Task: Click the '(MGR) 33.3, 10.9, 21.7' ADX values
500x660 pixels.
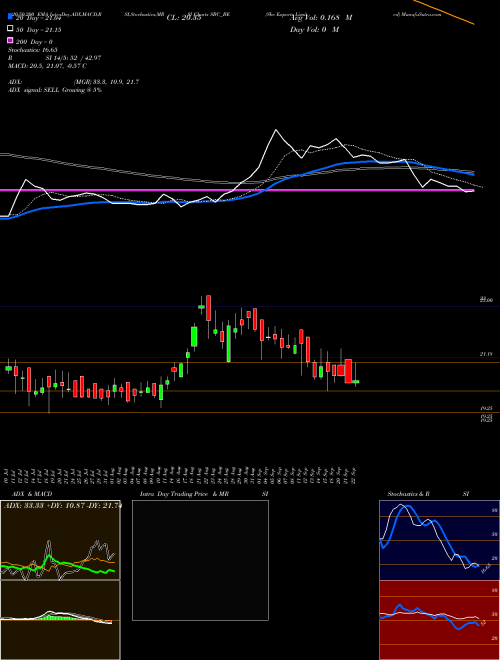Action: click(x=106, y=82)
